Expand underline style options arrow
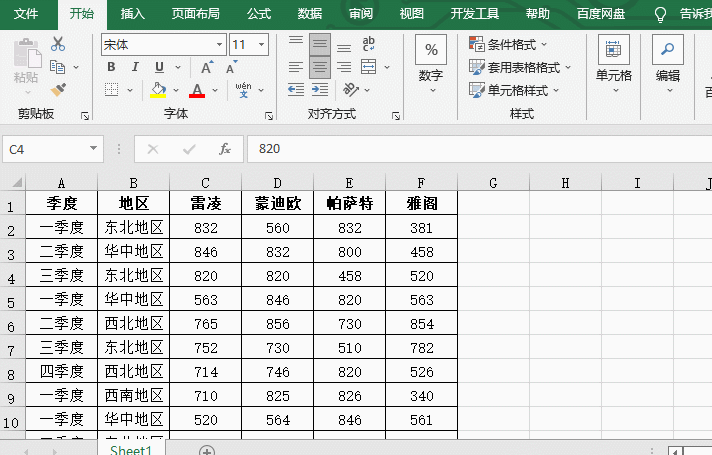Image resolution: width=712 pixels, height=455 pixels. pos(178,67)
